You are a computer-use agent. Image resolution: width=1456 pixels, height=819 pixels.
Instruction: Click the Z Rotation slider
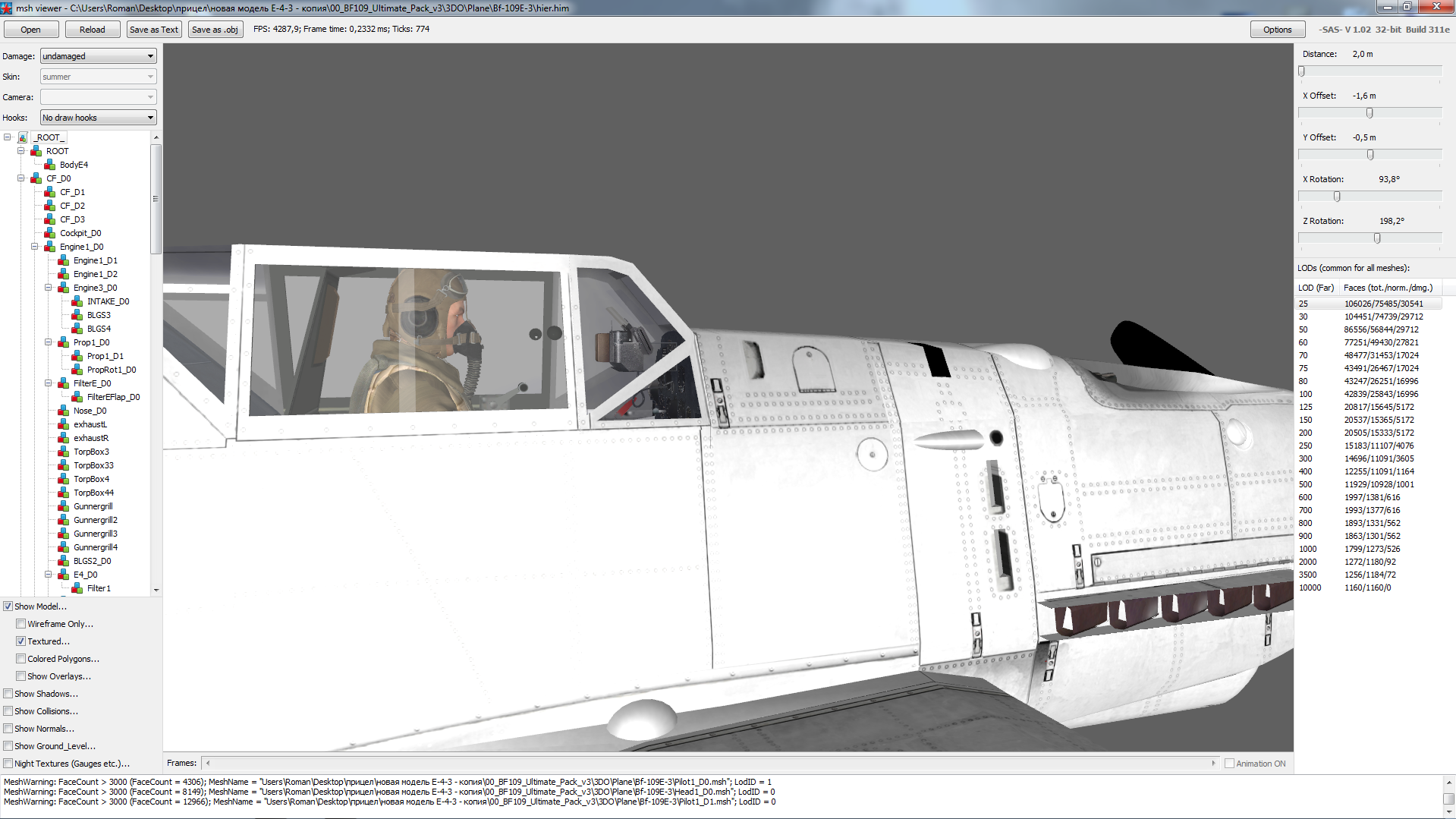1370,238
